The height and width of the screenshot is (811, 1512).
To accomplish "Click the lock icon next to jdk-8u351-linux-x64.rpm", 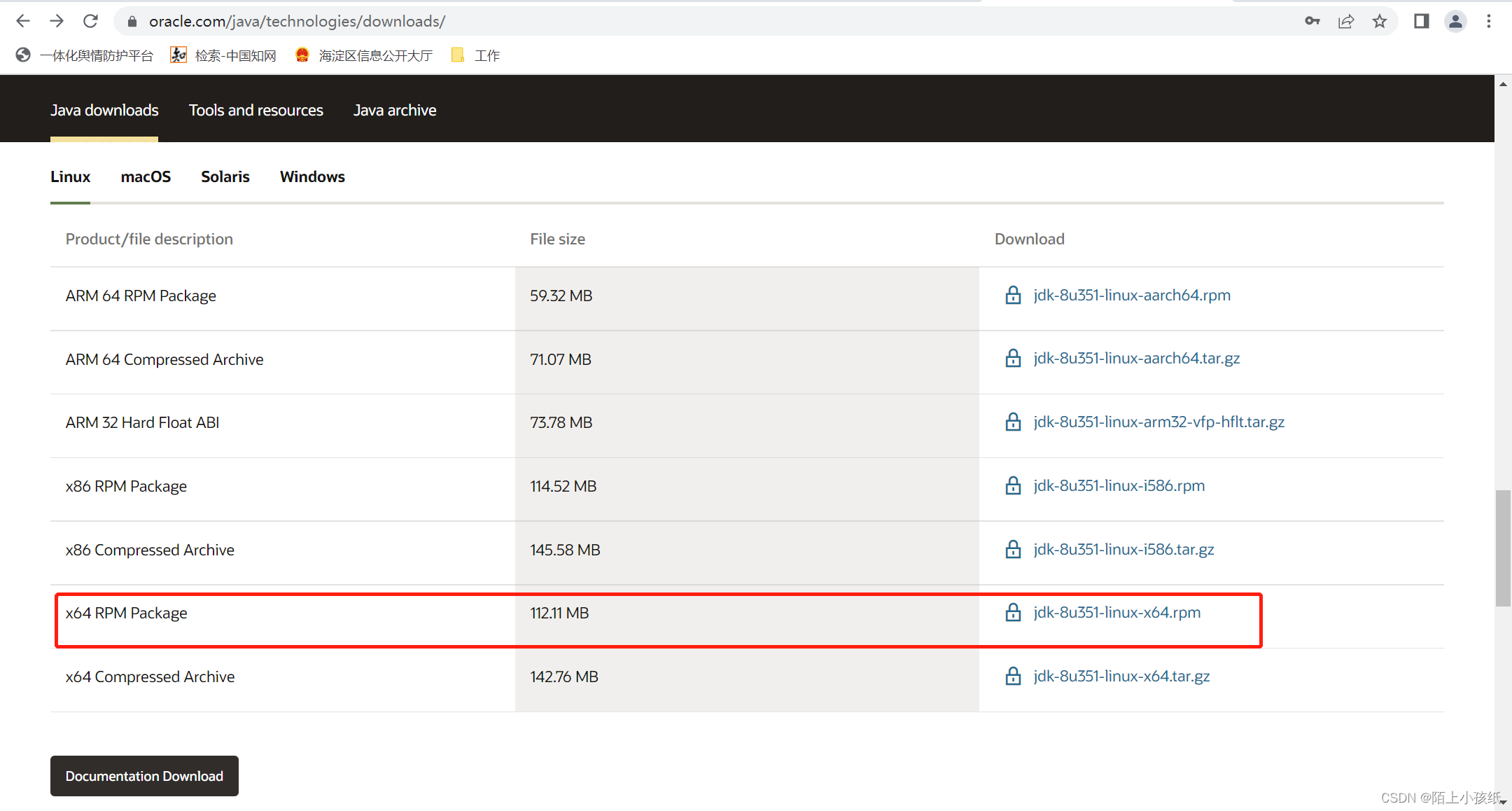I will click(1013, 612).
